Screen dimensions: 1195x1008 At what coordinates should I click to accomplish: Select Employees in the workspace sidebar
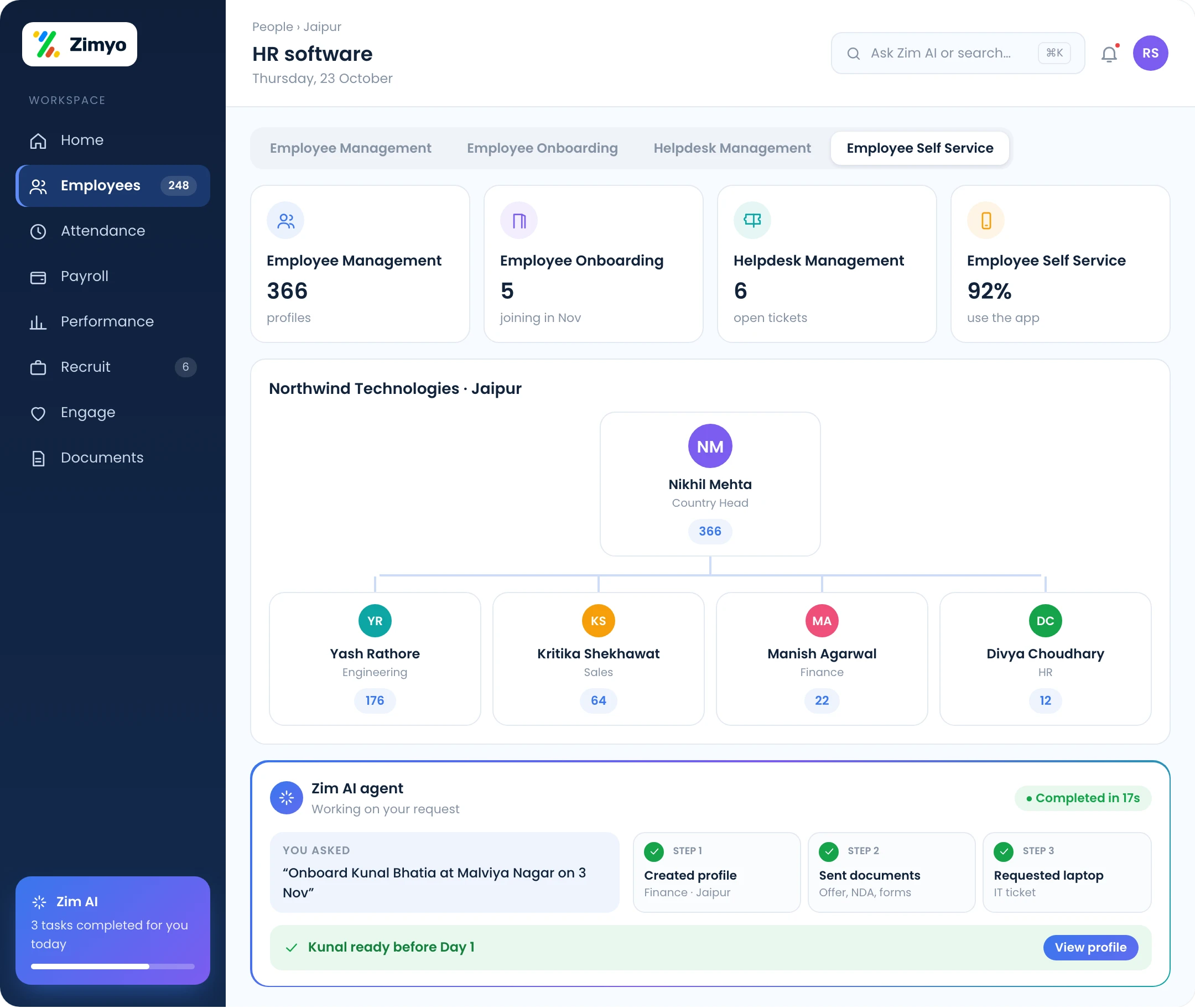click(x=113, y=186)
